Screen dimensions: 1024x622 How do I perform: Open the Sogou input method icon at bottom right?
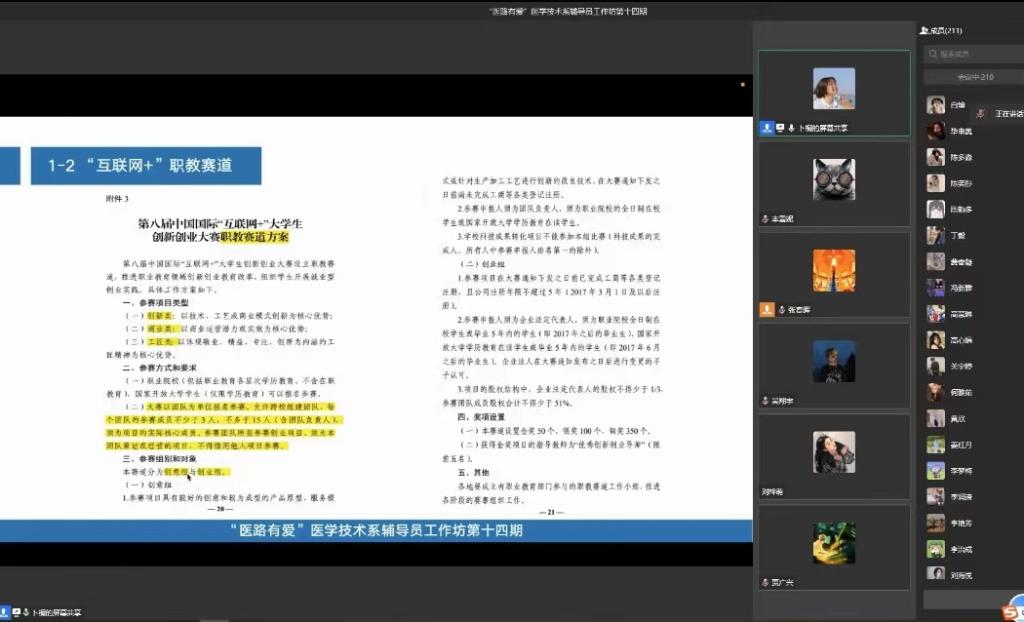(x=1012, y=612)
